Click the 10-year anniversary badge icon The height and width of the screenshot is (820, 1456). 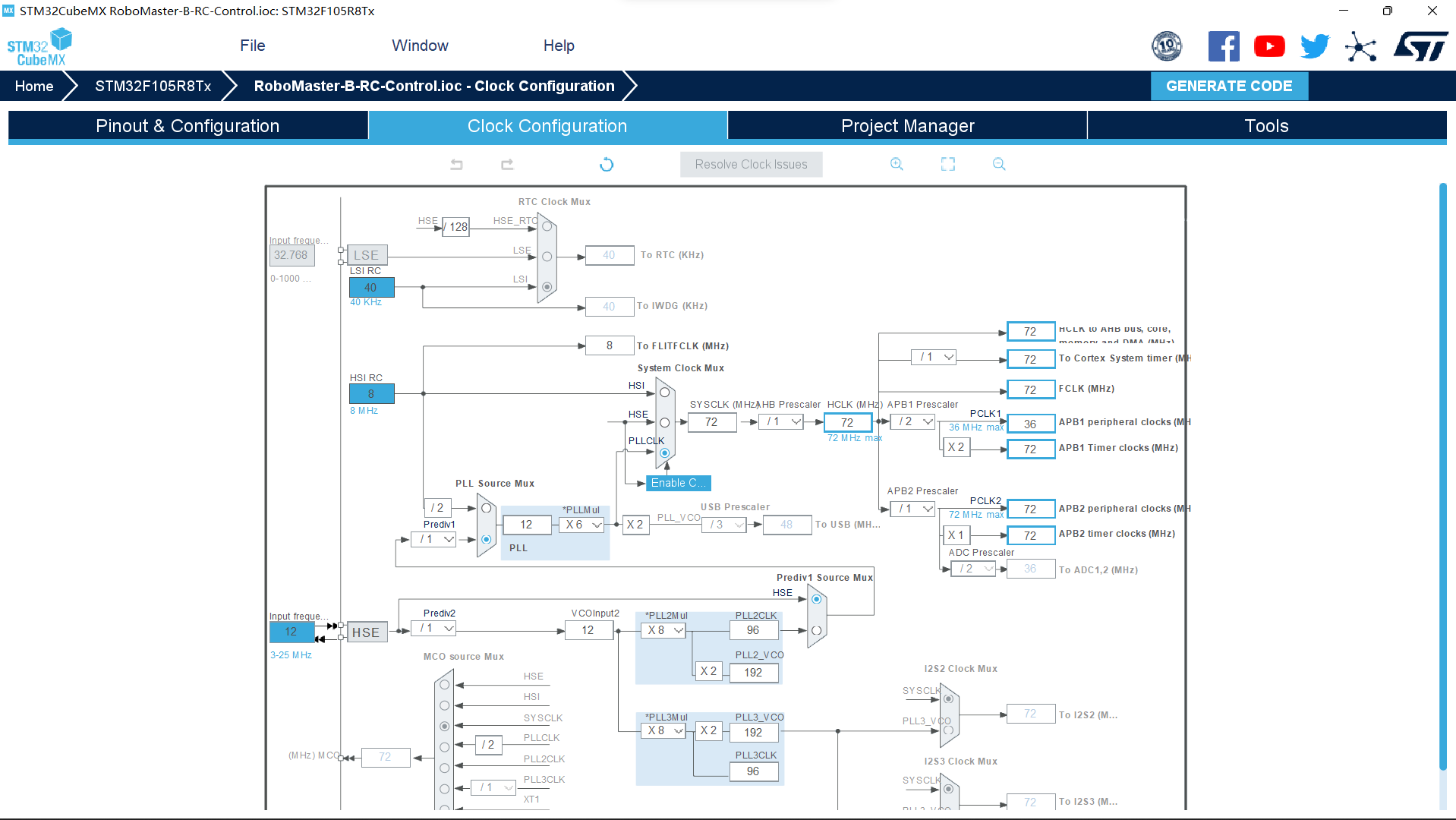1167,46
